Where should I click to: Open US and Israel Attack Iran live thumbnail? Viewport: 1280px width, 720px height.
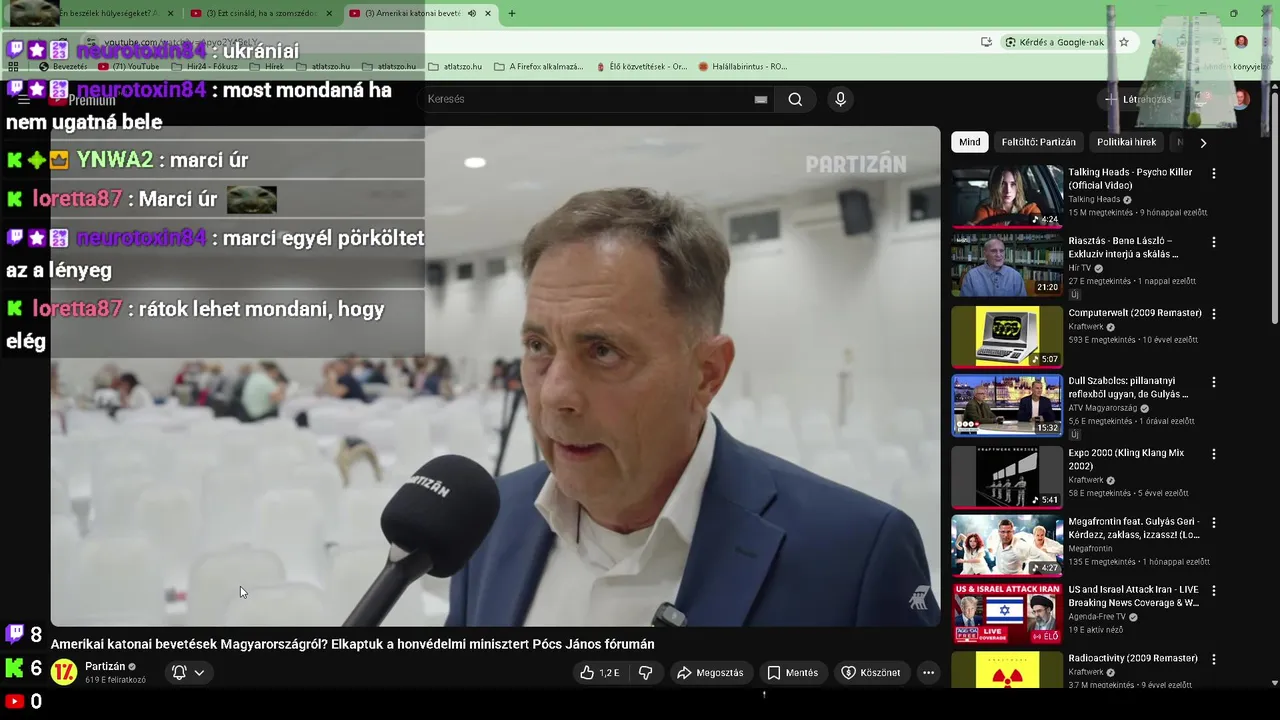click(1007, 614)
